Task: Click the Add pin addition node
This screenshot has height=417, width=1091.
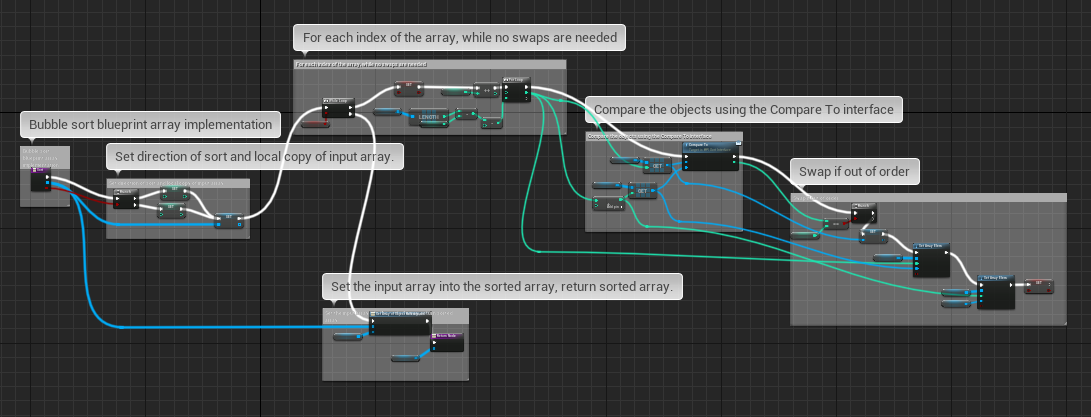Action: coord(609,203)
